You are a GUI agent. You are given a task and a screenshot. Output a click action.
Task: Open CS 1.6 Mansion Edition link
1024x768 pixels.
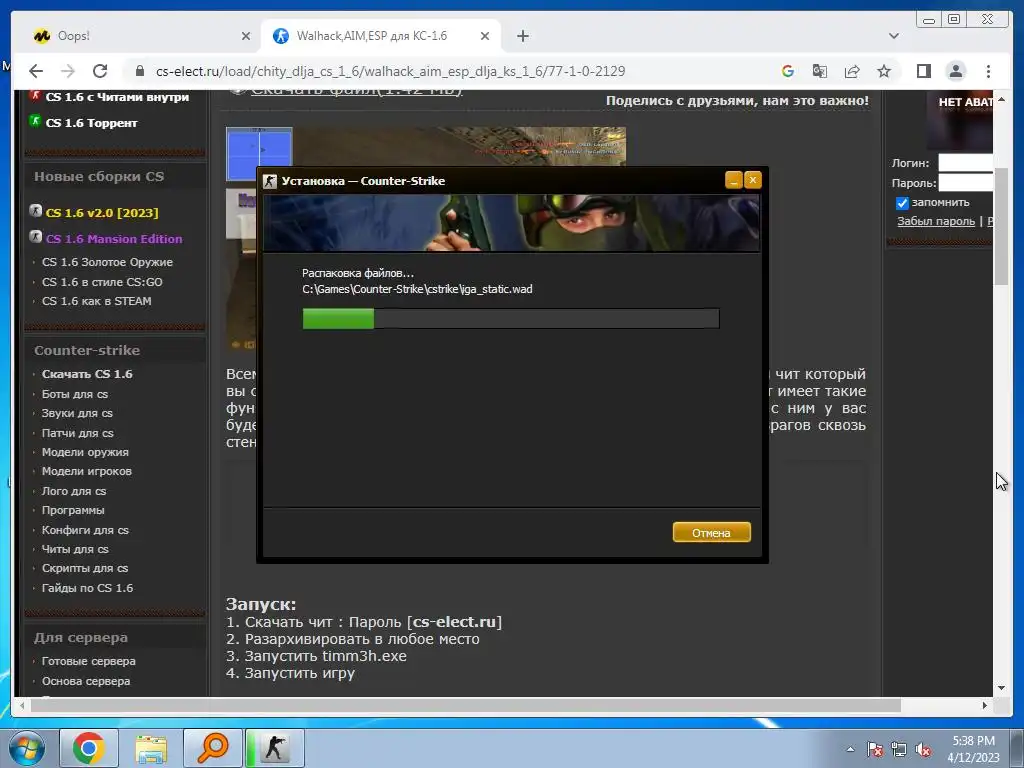pos(114,239)
